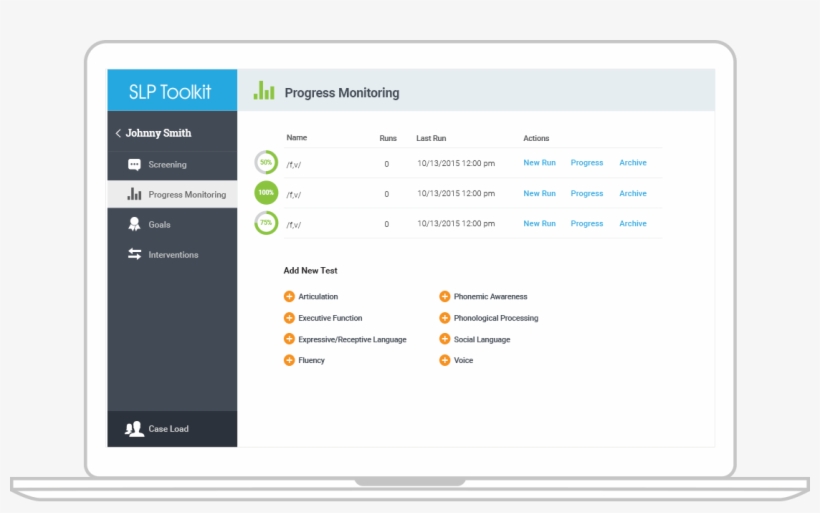Click the /f,v/ name in the 50% row

[293, 164]
